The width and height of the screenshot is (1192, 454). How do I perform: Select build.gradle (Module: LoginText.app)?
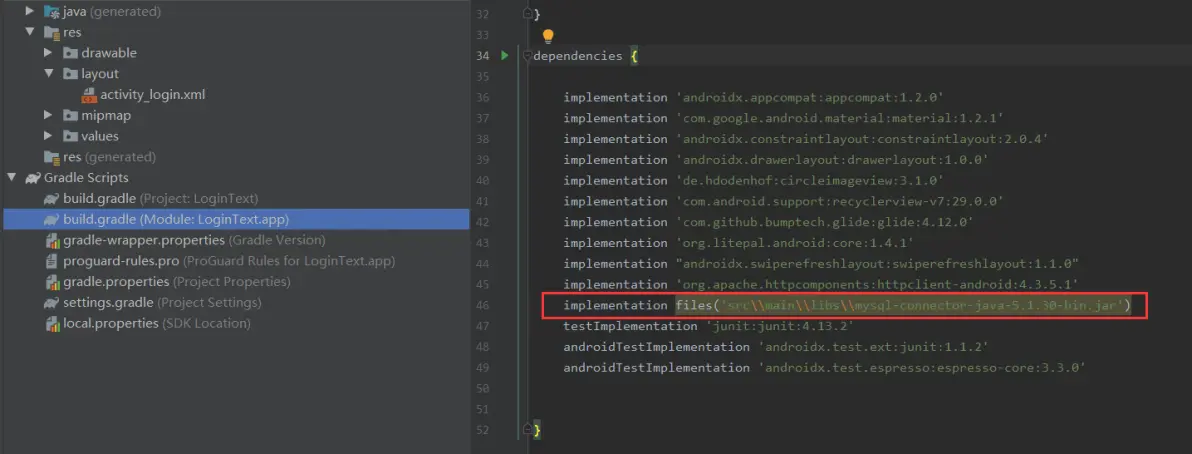coord(236,219)
